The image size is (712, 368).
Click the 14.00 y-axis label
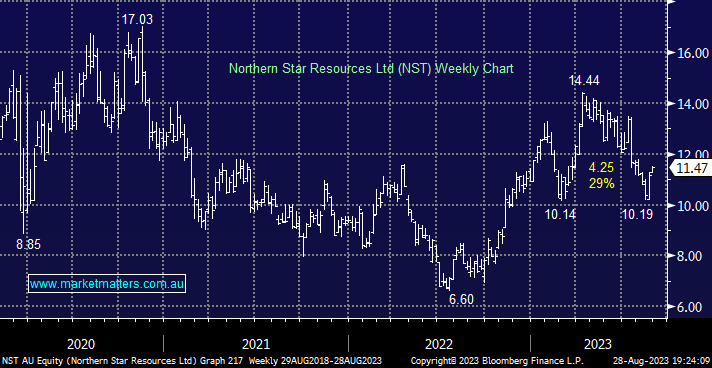point(693,104)
